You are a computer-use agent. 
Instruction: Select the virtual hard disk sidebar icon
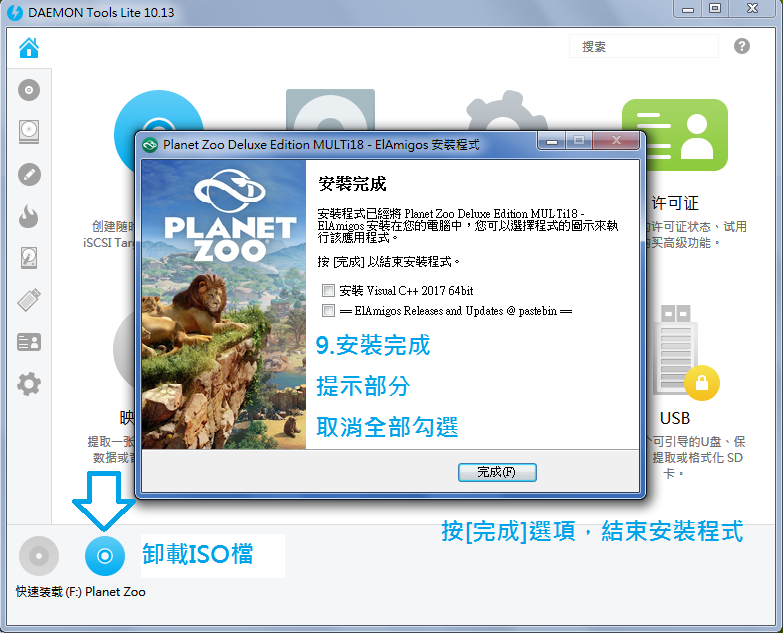pos(29,258)
